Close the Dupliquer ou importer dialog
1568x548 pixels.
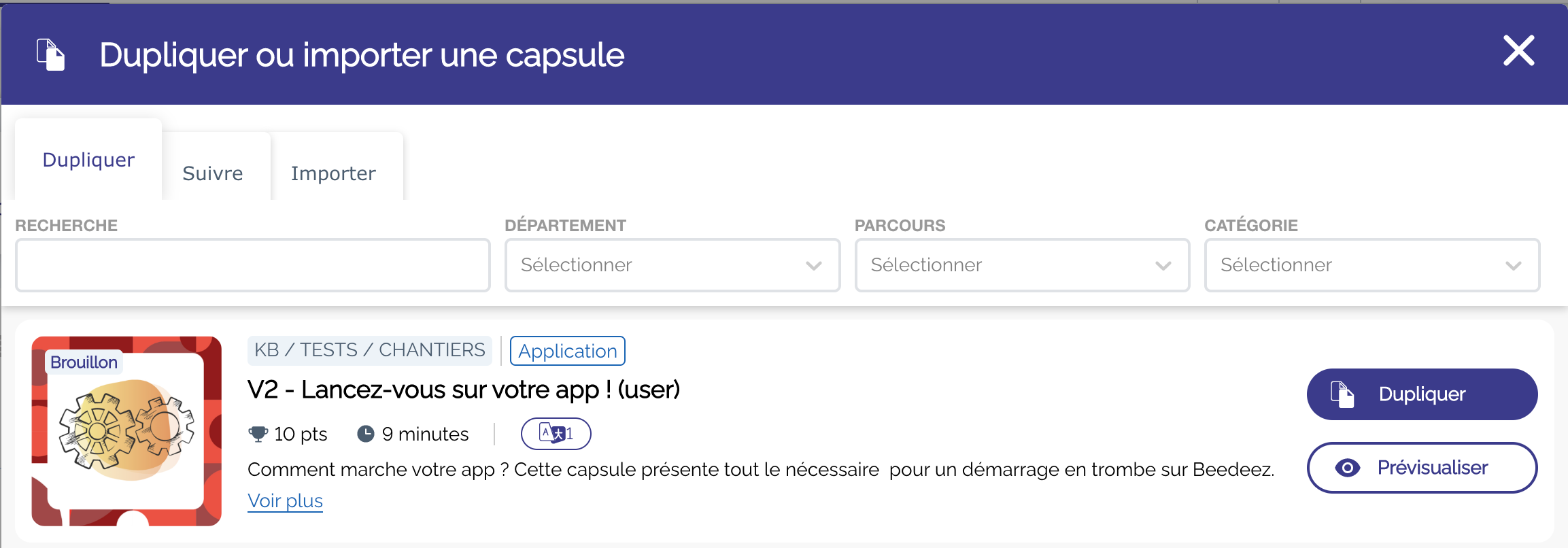tap(1518, 51)
